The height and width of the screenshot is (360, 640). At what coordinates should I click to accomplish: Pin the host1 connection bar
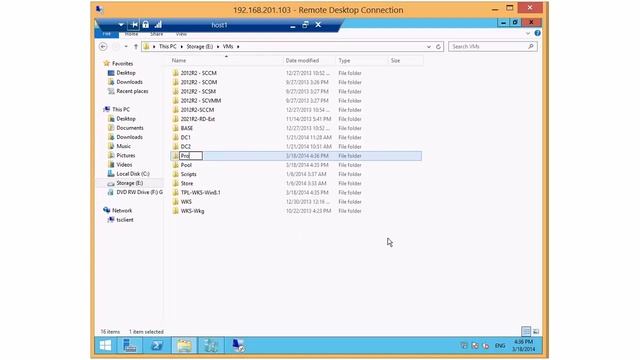(x=133, y=25)
